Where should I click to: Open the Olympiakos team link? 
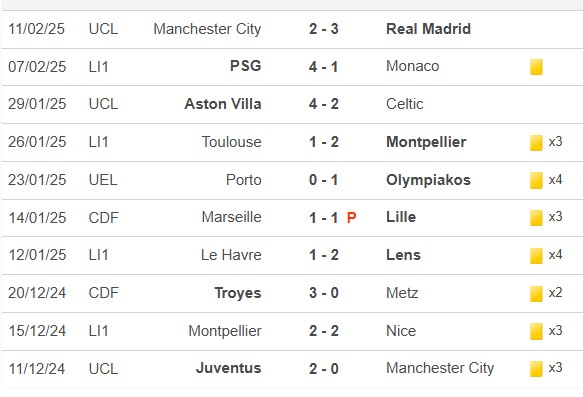428,180
